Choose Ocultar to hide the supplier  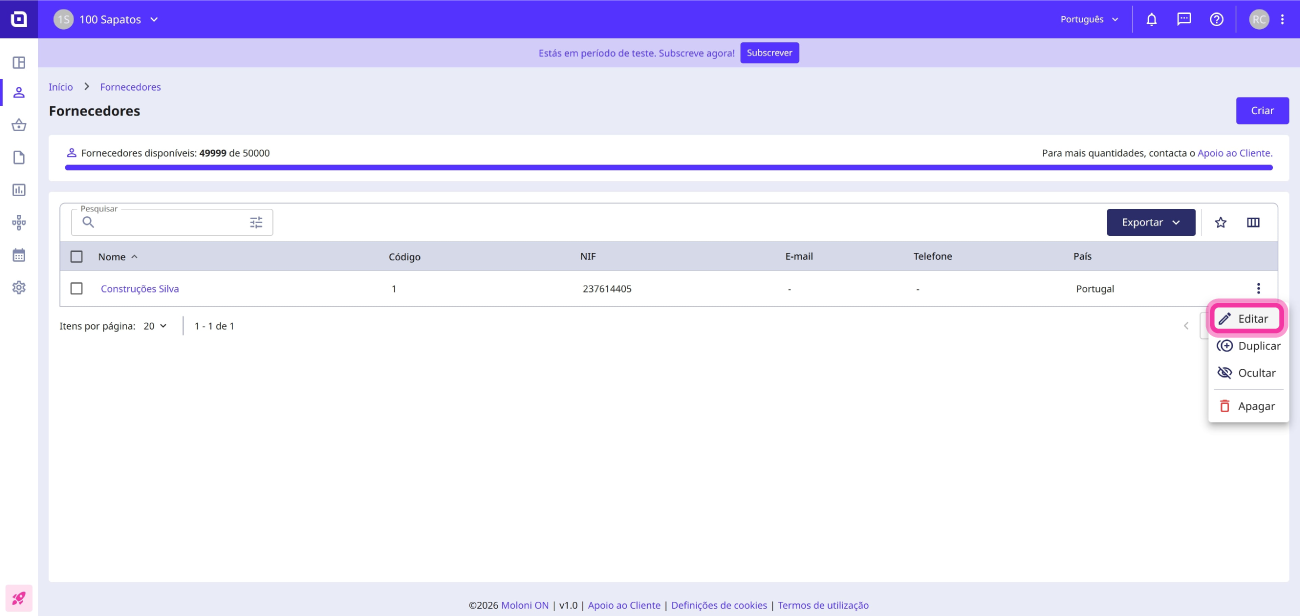(x=1248, y=373)
